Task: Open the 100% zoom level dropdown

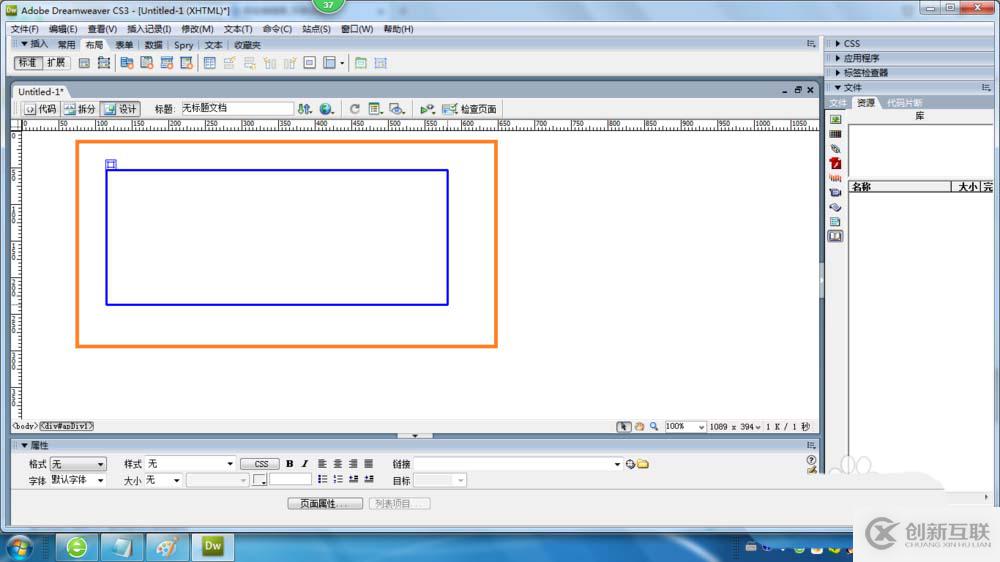Action: 685,427
